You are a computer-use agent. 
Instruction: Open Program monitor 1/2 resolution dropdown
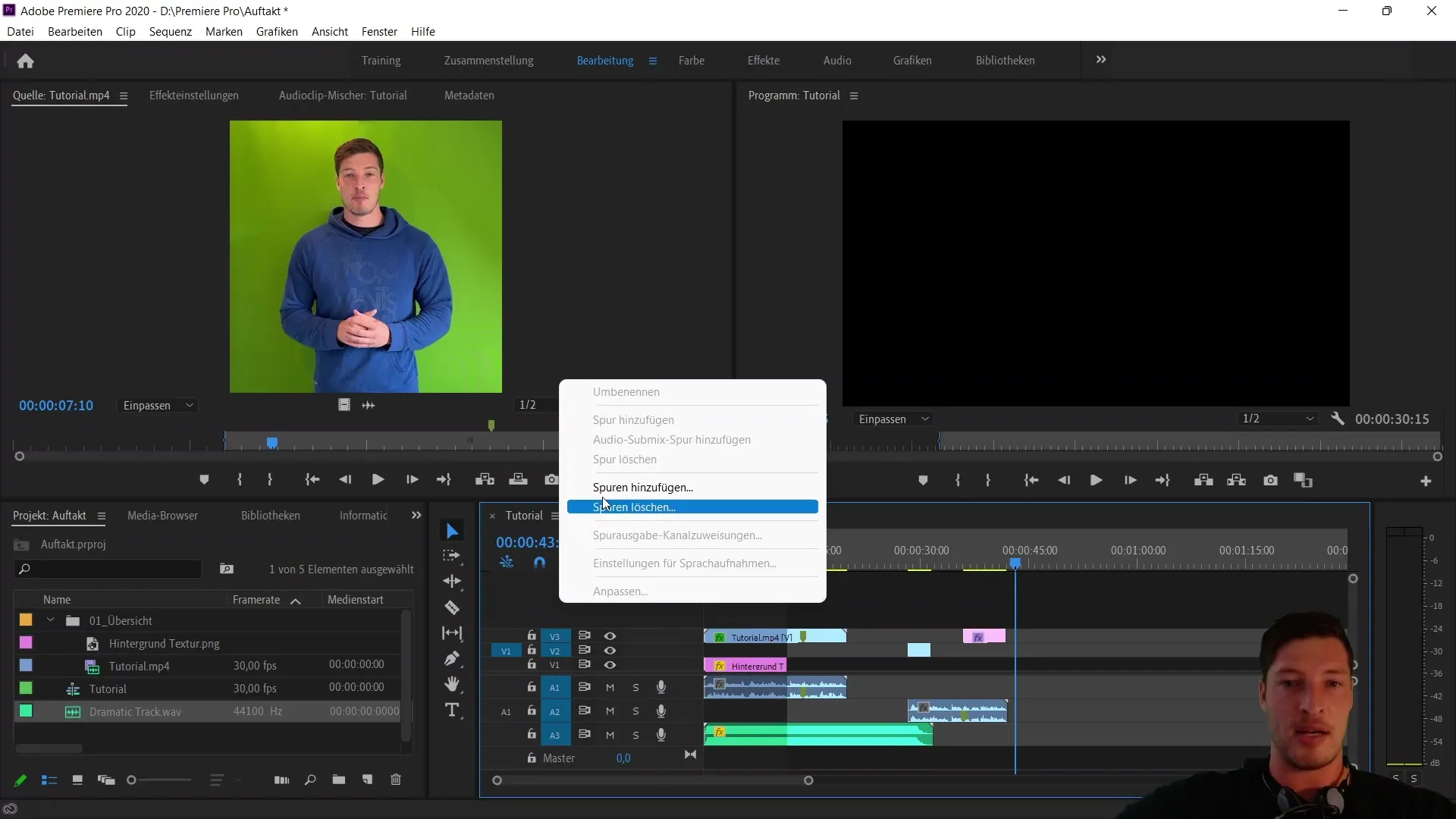(1278, 419)
